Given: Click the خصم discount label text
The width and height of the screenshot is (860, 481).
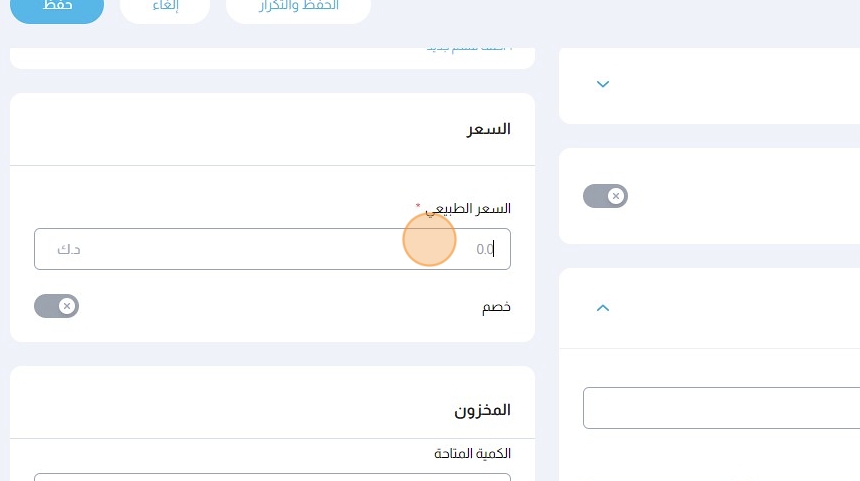Looking at the screenshot, I should point(496,307).
